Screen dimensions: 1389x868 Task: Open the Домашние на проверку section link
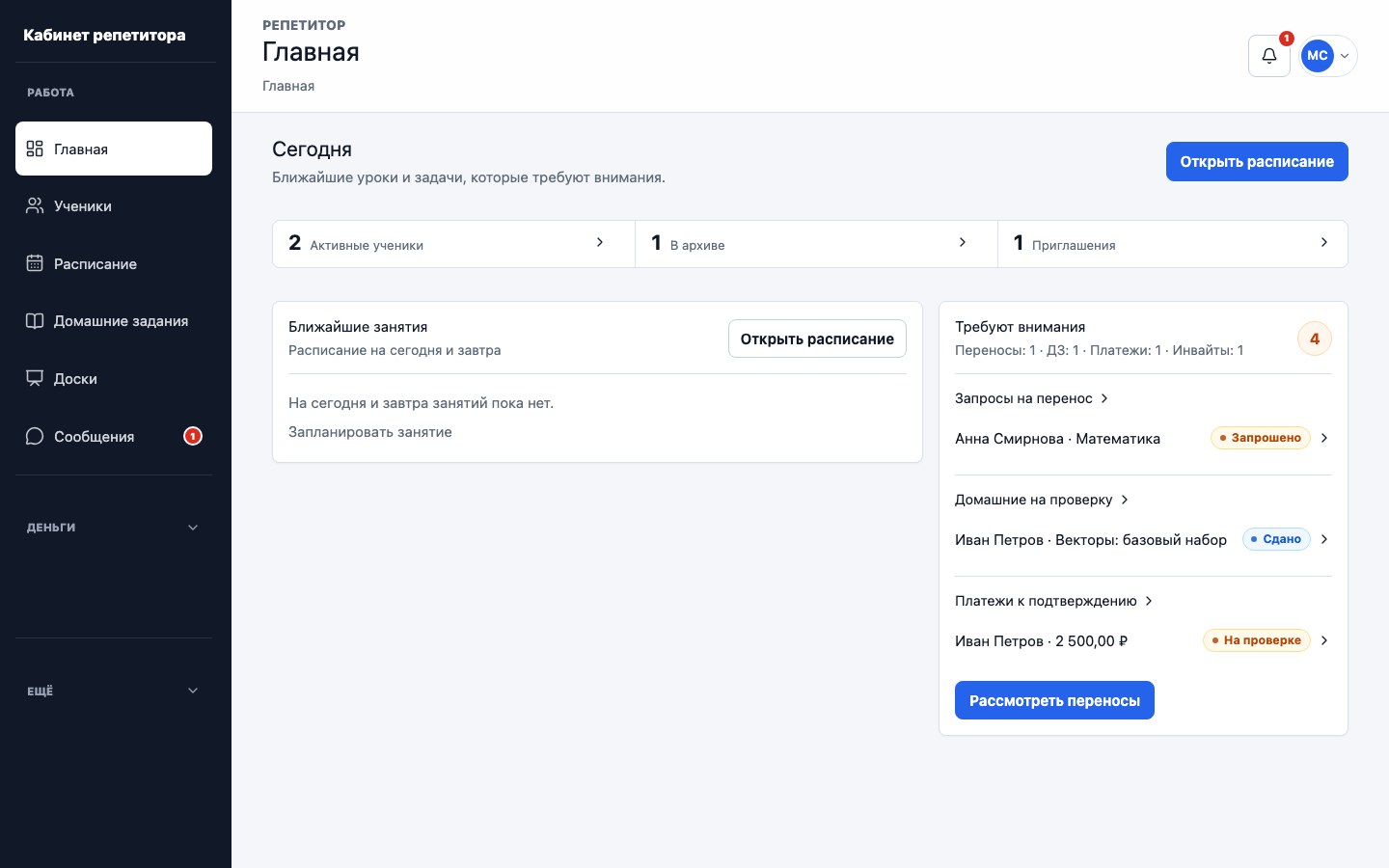click(x=1042, y=500)
